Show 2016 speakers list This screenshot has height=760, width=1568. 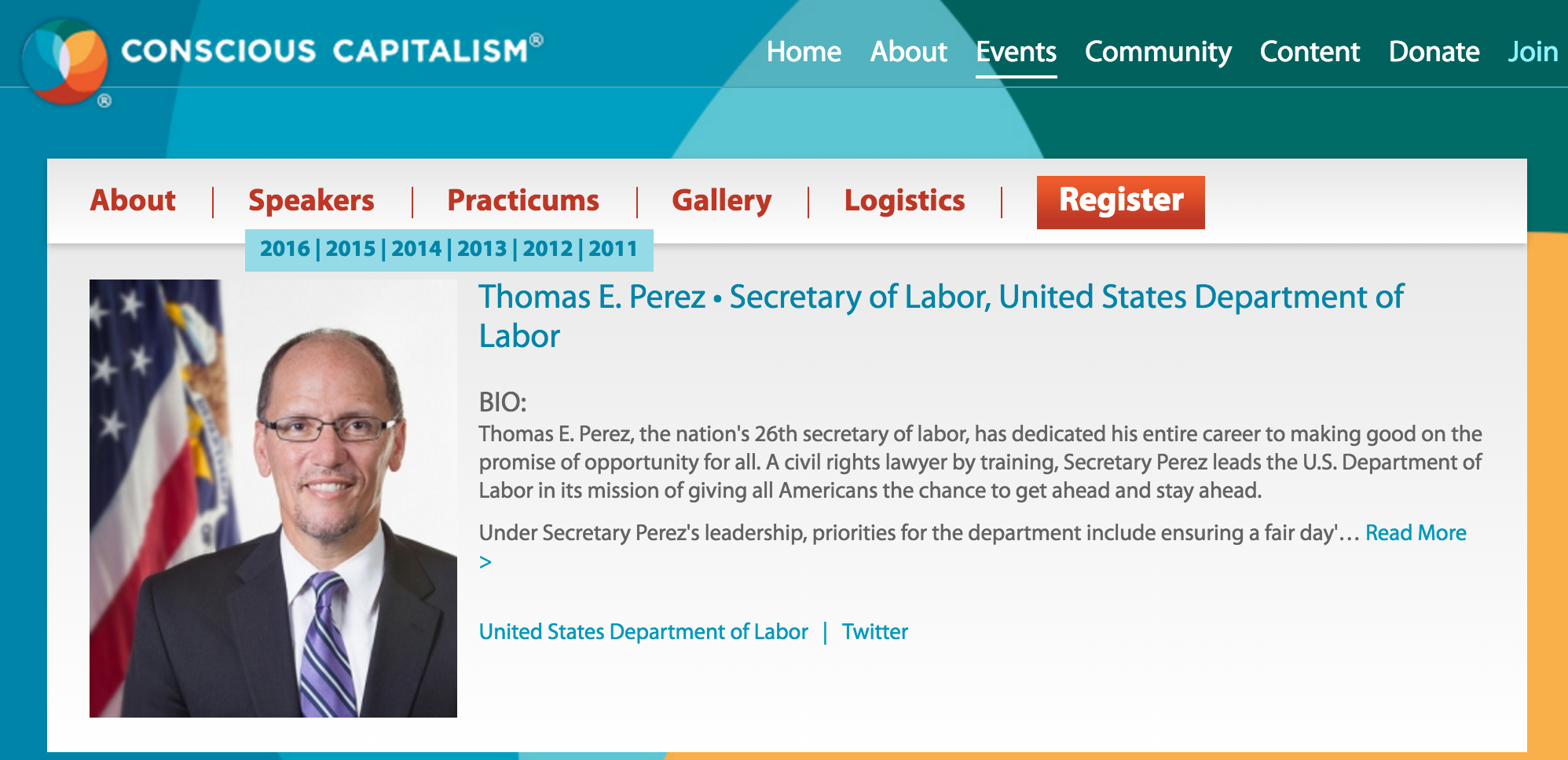pyautogui.click(x=284, y=249)
